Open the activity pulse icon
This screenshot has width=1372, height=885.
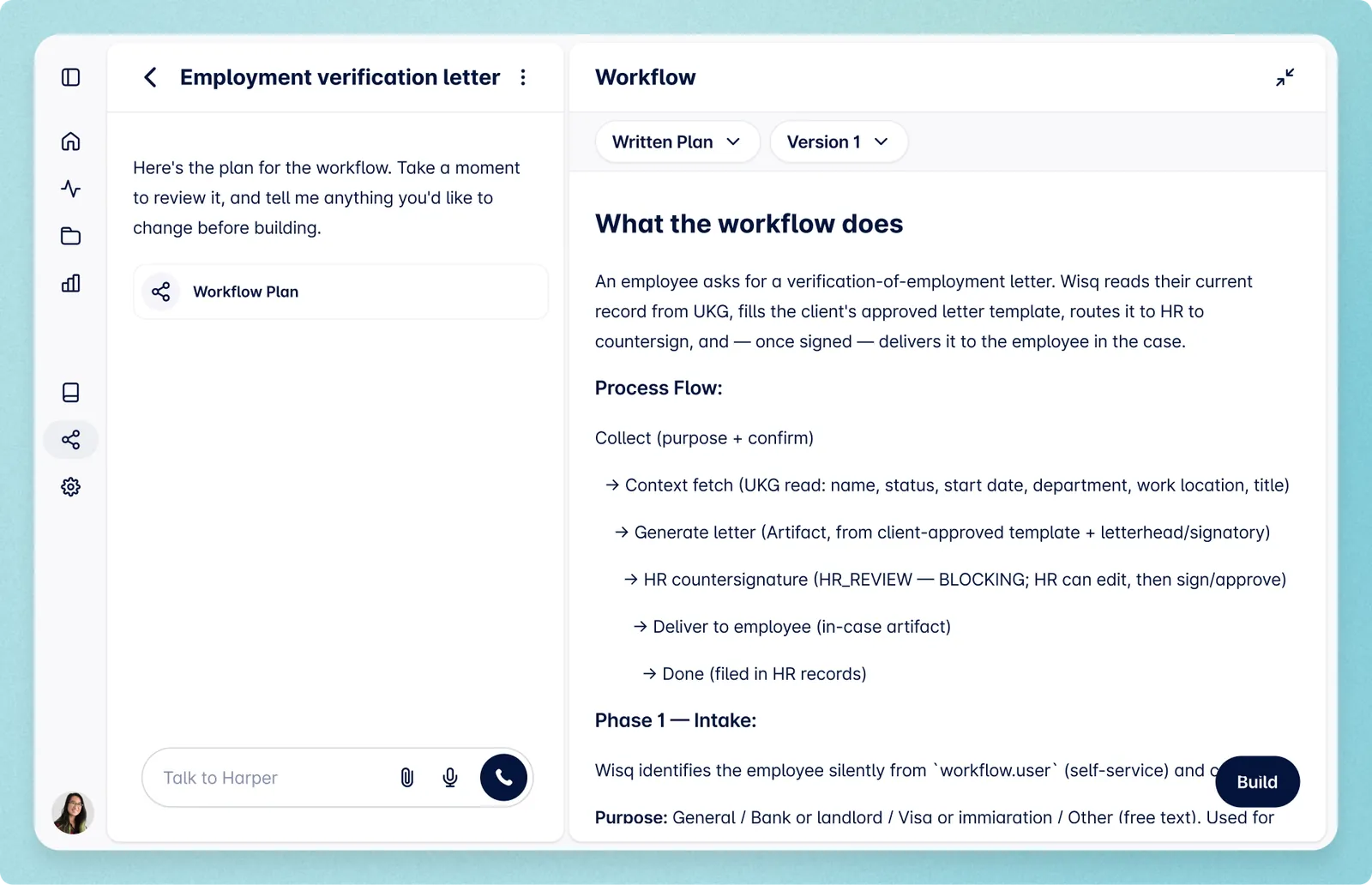tap(71, 189)
